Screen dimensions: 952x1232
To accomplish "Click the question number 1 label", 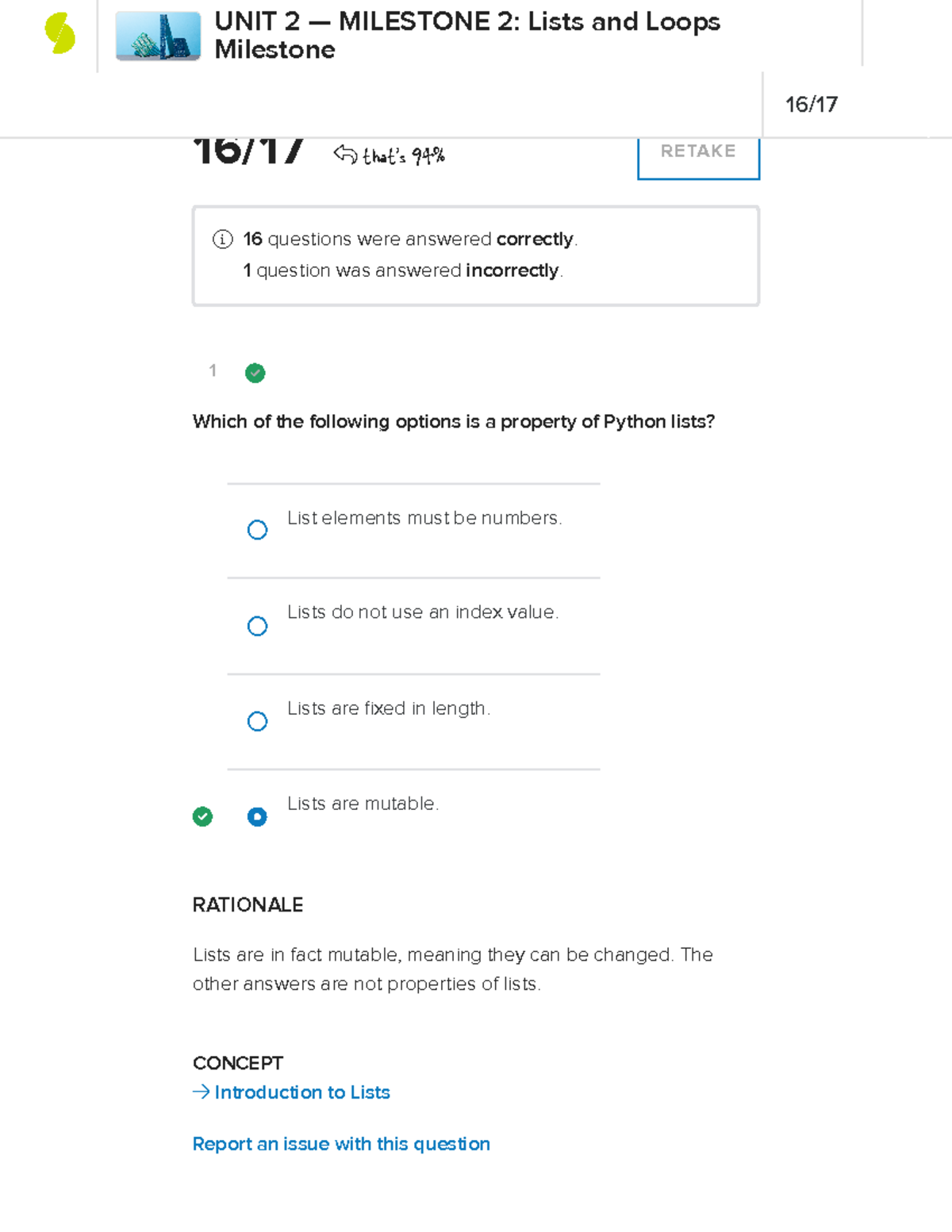I will tap(212, 371).
